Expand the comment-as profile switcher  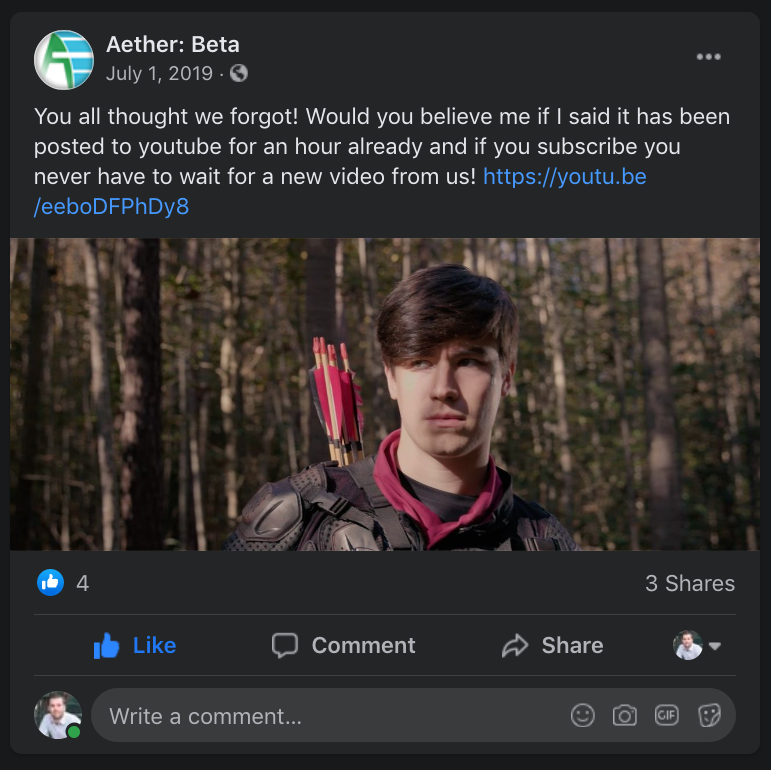tap(697, 646)
